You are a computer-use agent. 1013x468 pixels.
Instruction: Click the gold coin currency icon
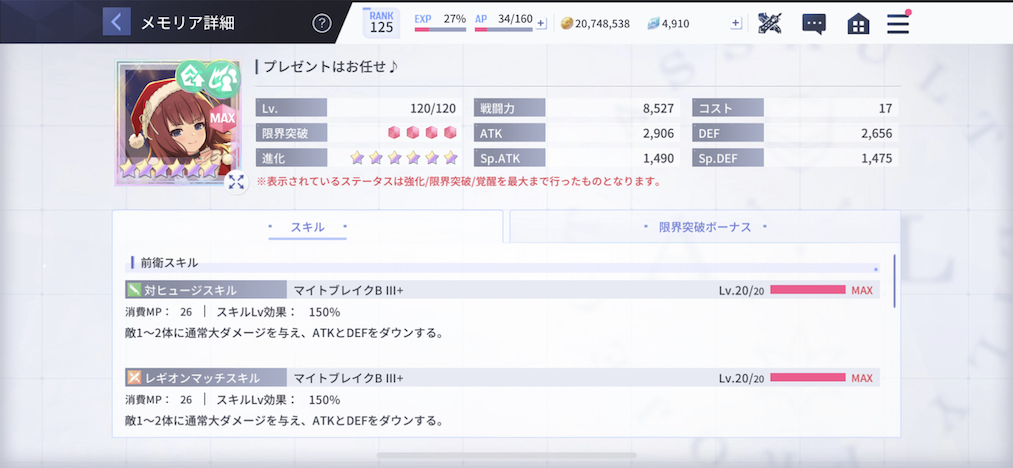click(567, 24)
